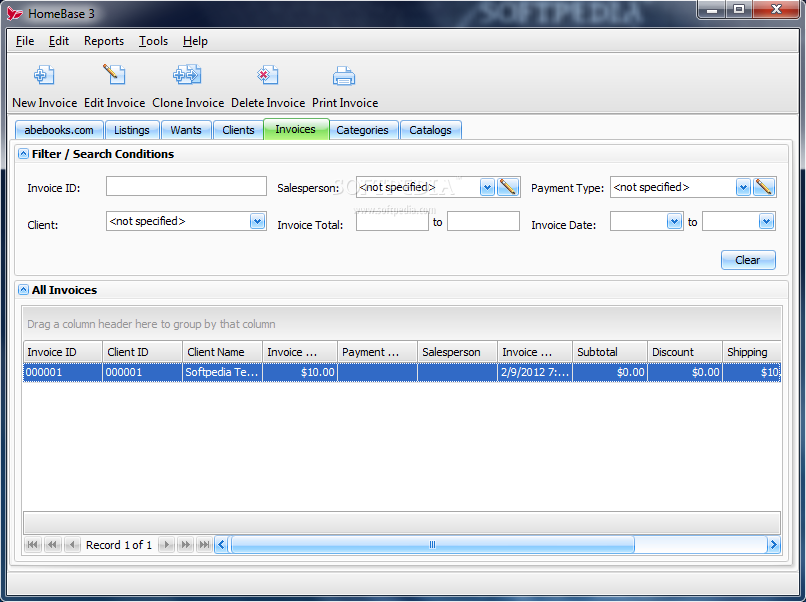Open the Salesperson dropdown
Viewport: 806px width, 602px height.
pos(487,187)
